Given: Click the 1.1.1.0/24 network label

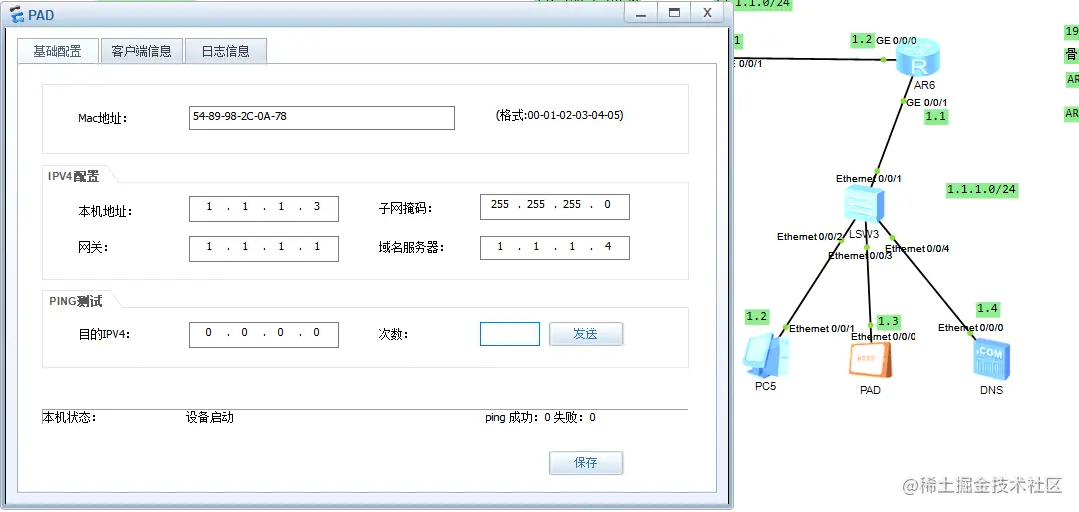Looking at the screenshot, I should tap(982, 189).
